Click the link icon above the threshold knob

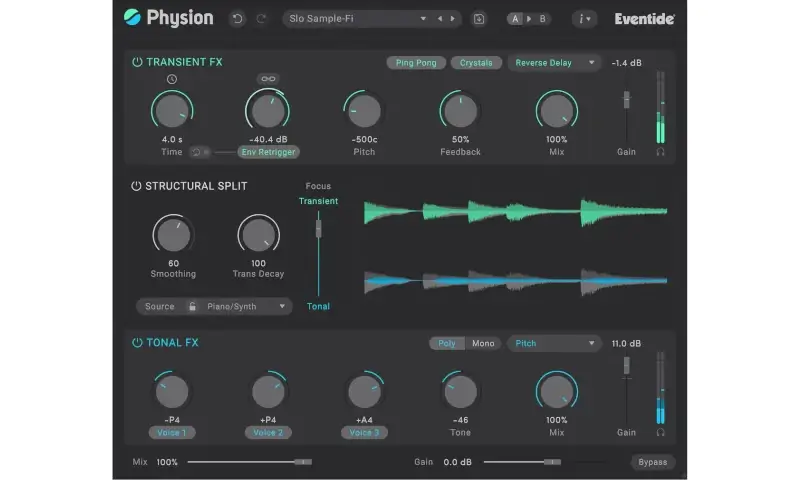coord(267,79)
